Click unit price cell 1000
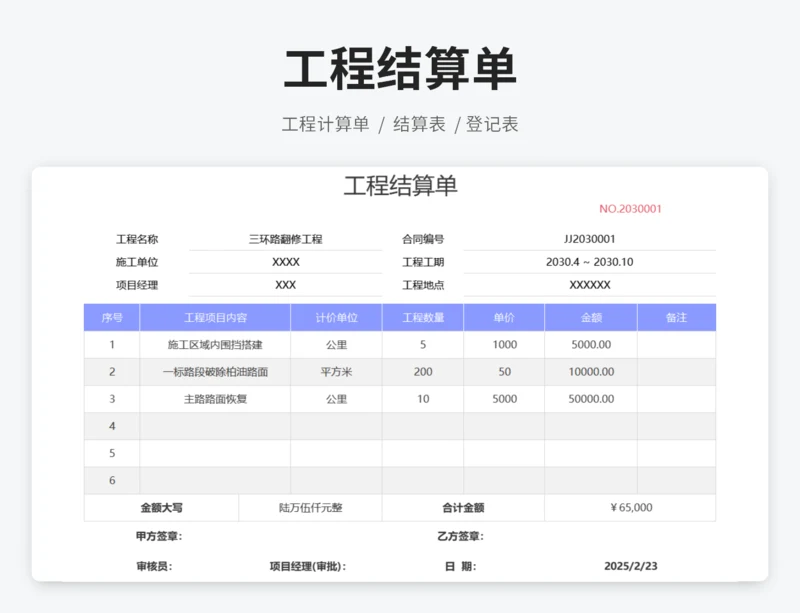 pyautogui.click(x=504, y=345)
